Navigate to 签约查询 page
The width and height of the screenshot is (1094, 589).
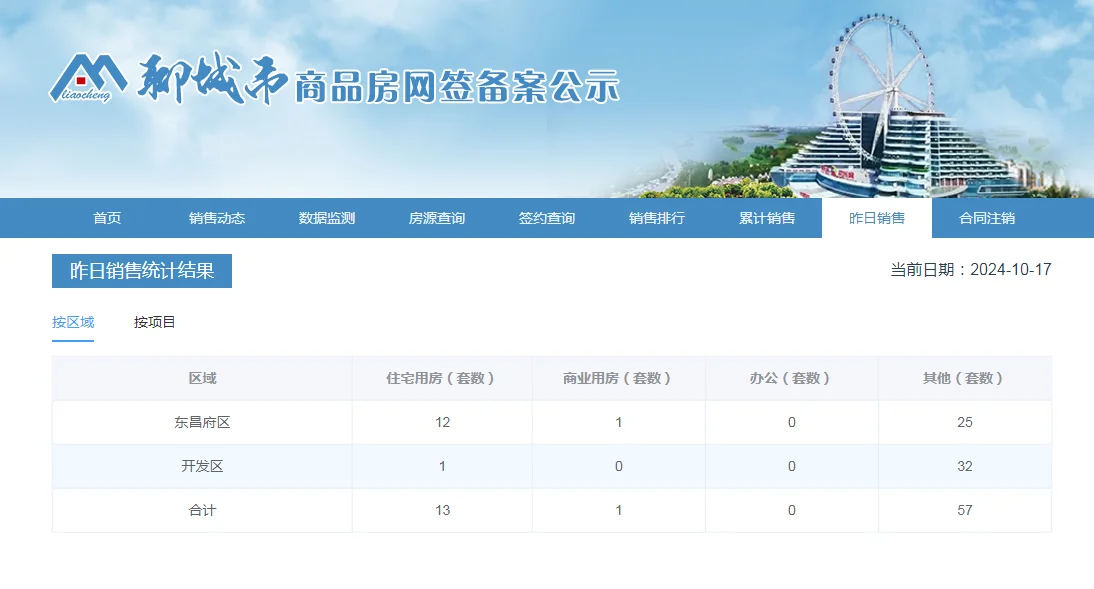[x=547, y=218]
